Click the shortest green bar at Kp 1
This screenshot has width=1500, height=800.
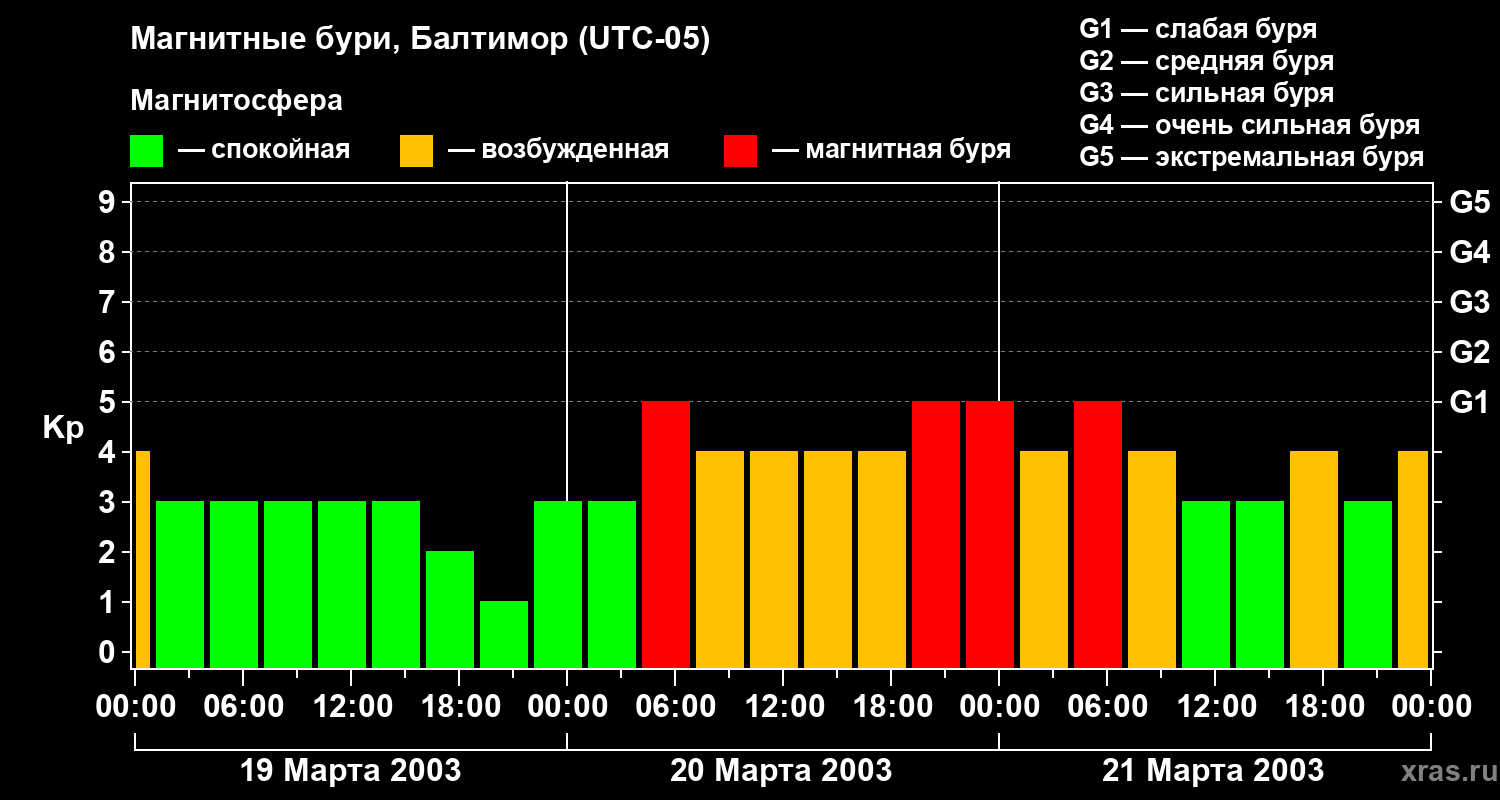click(x=504, y=634)
